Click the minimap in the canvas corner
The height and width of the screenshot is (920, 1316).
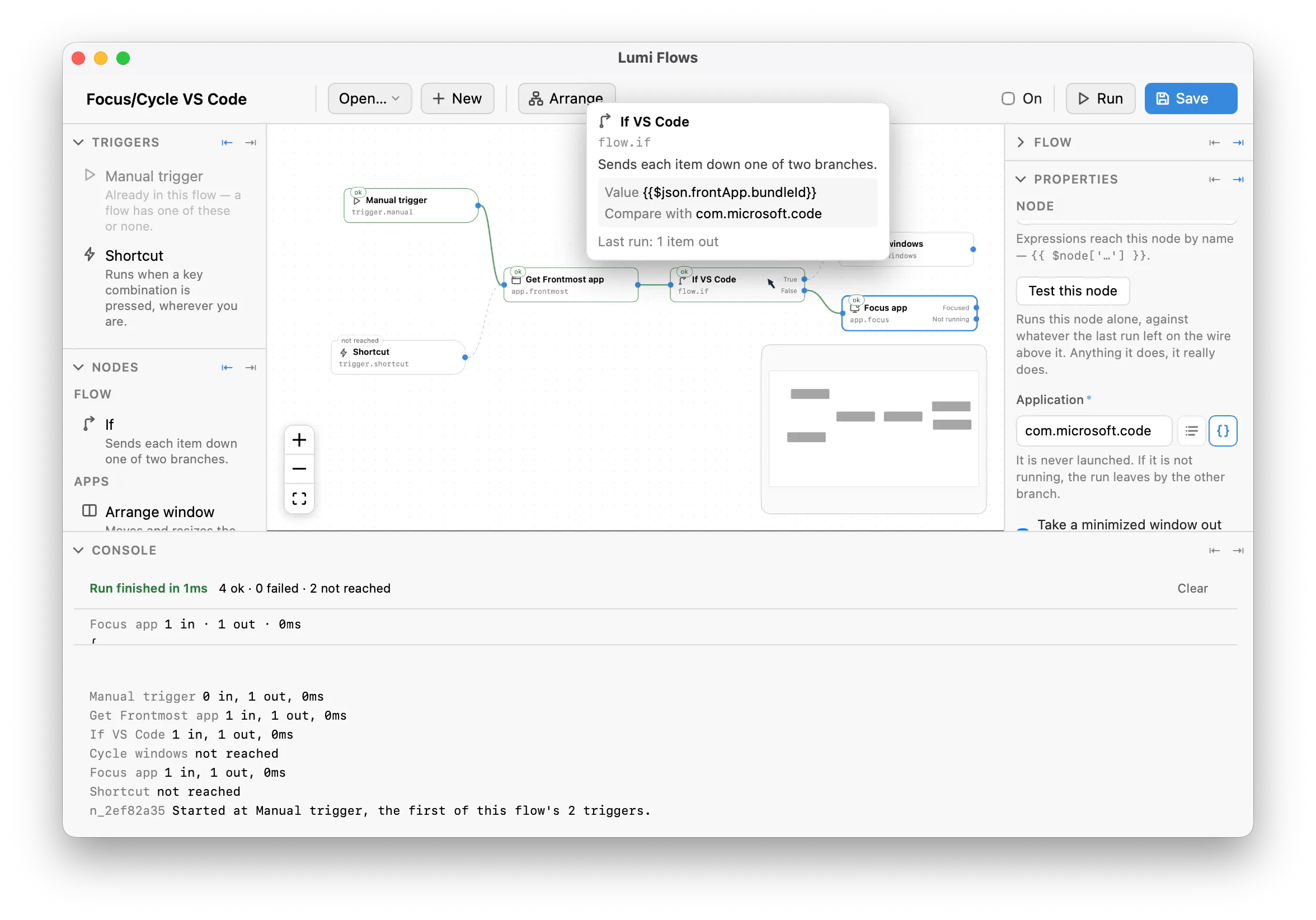point(873,429)
